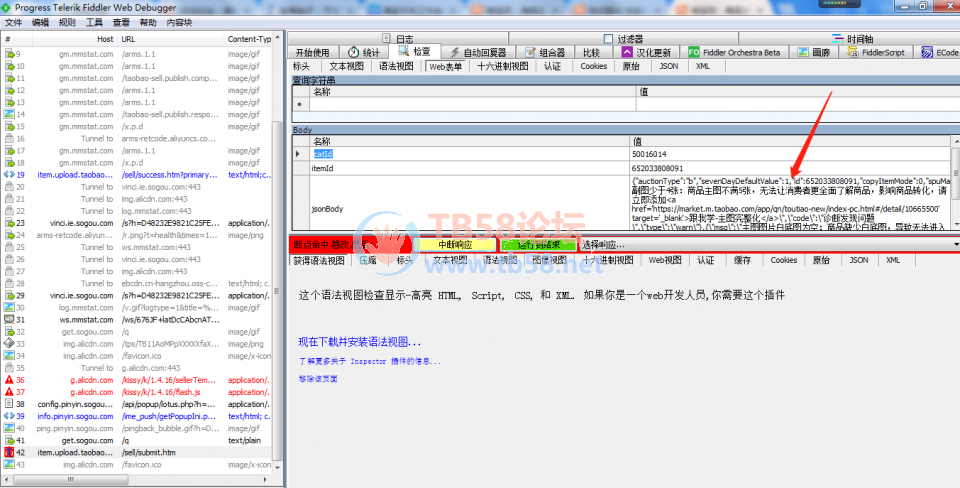
Task: Select the request Web表单 tab
Action: (446, 66)
